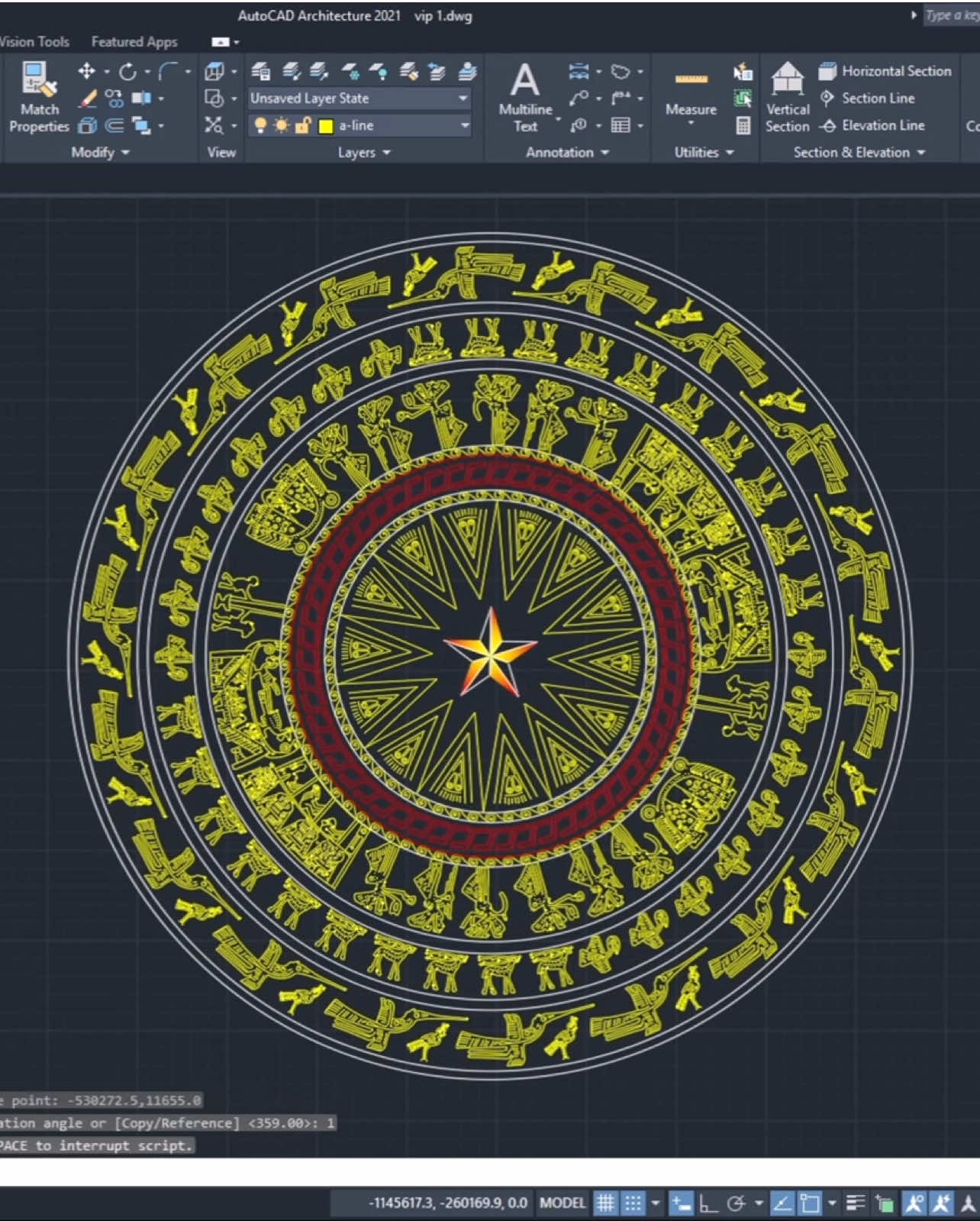The height and width of the screenshot is (1221, 980).
Task: Click the Layer Off icon in toolbar
Action: (378, 71)
